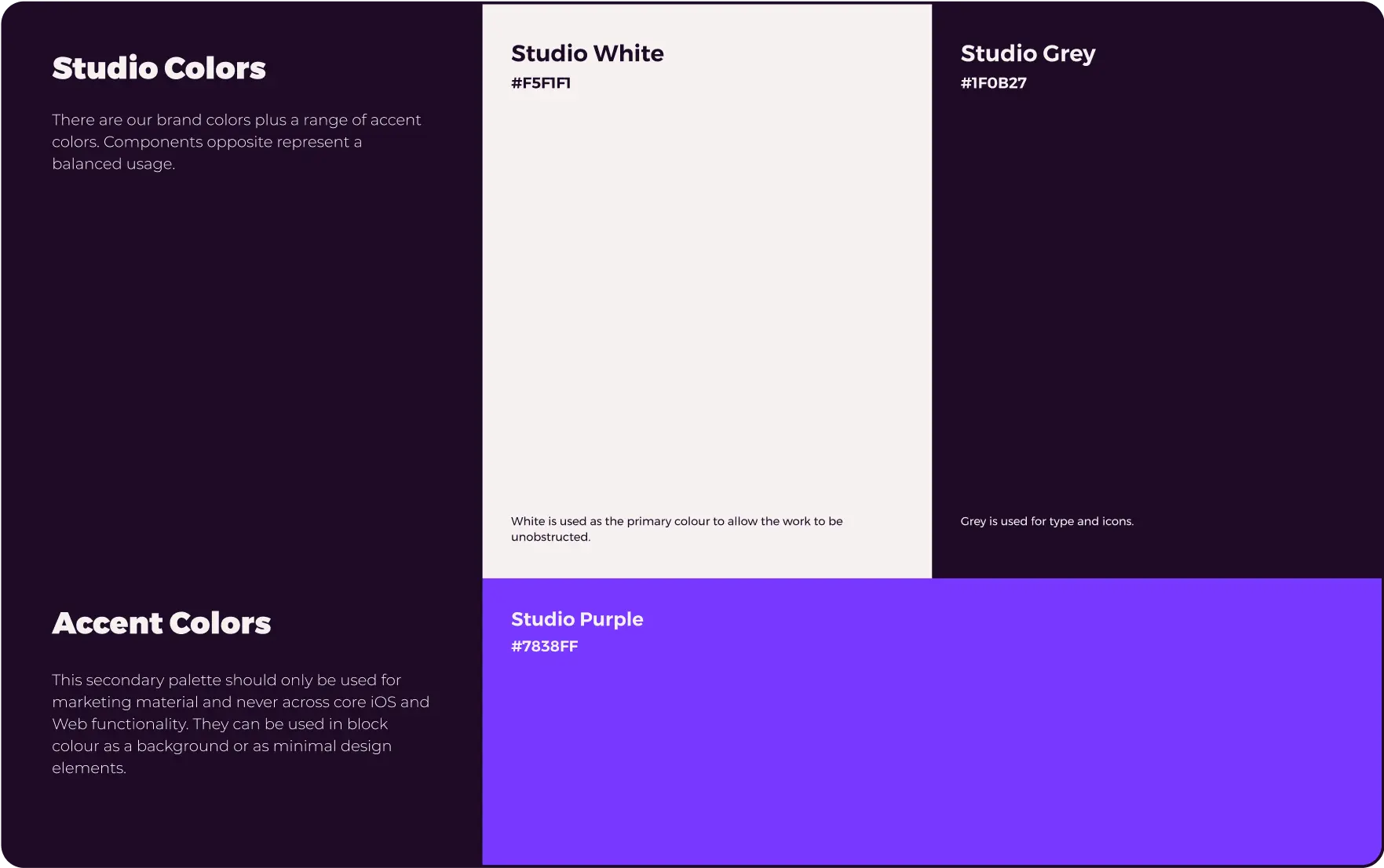This screenshot has width=1384, height=868.
Task: Select the Studio Purple title label
Action: (x=577, y=619)
